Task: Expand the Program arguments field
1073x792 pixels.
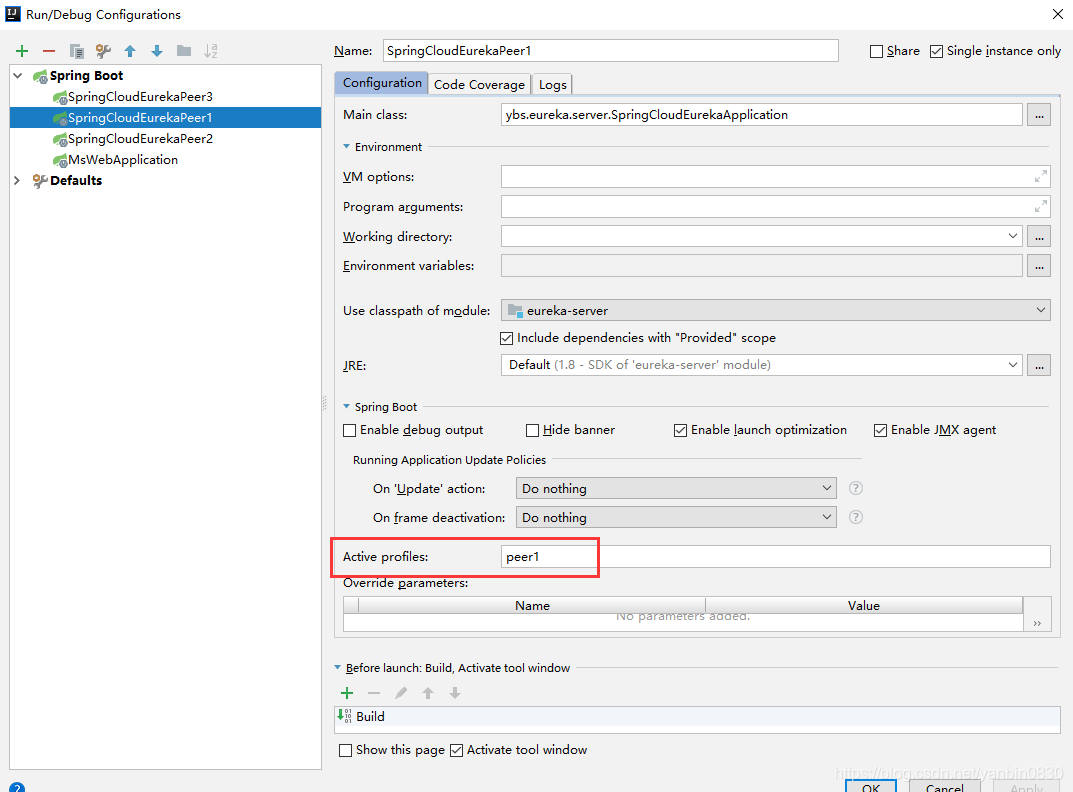Action: pyautogui.click(x=1040, y=206)
